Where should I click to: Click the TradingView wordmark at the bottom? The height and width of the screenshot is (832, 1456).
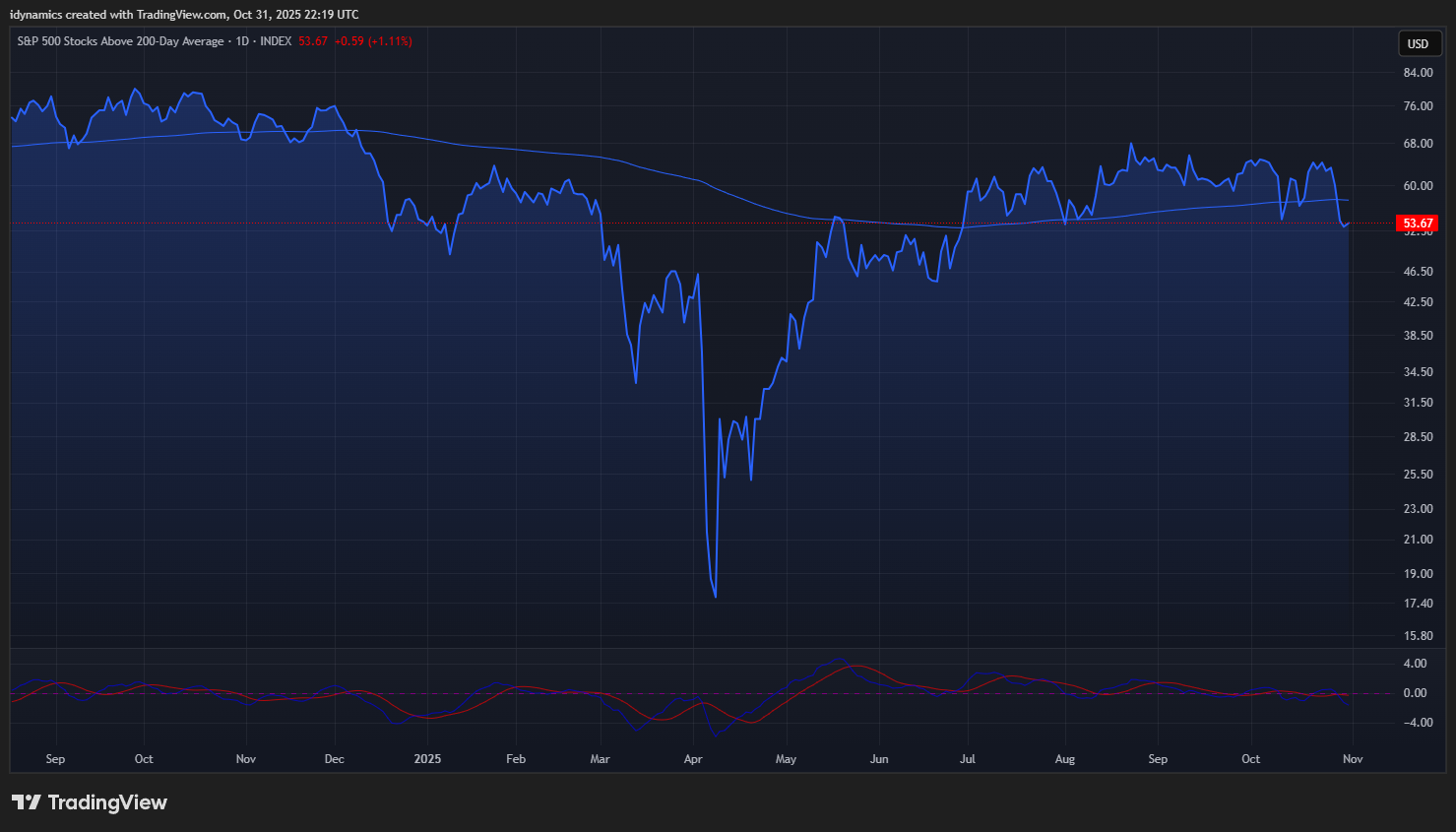click(107, 802)
